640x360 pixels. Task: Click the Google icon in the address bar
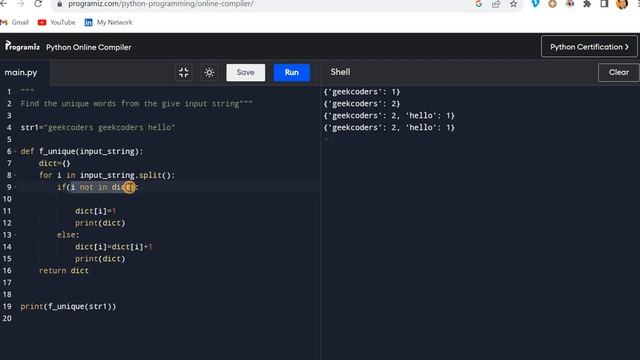[x=478, y=4]
